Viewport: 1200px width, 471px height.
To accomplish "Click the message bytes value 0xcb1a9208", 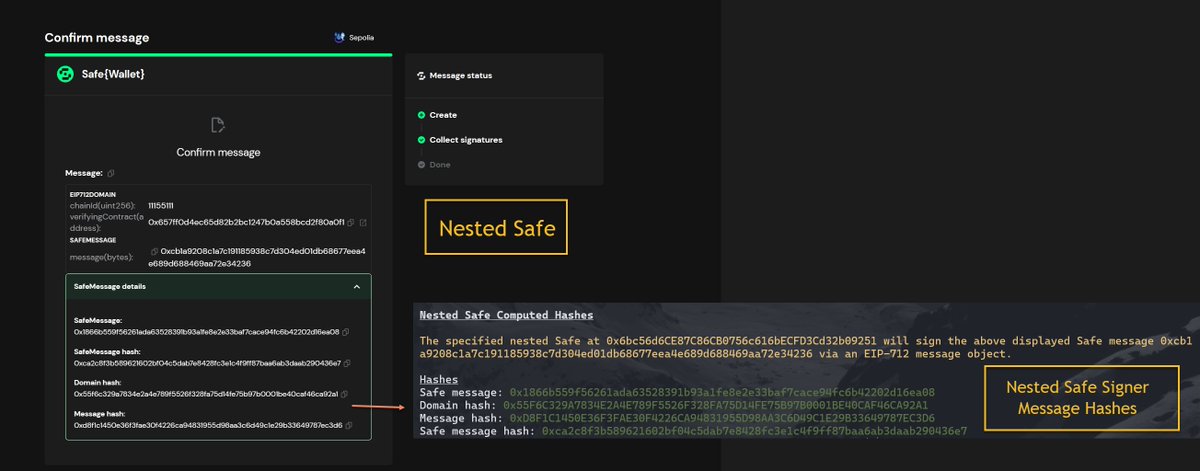I will [257, 257].
